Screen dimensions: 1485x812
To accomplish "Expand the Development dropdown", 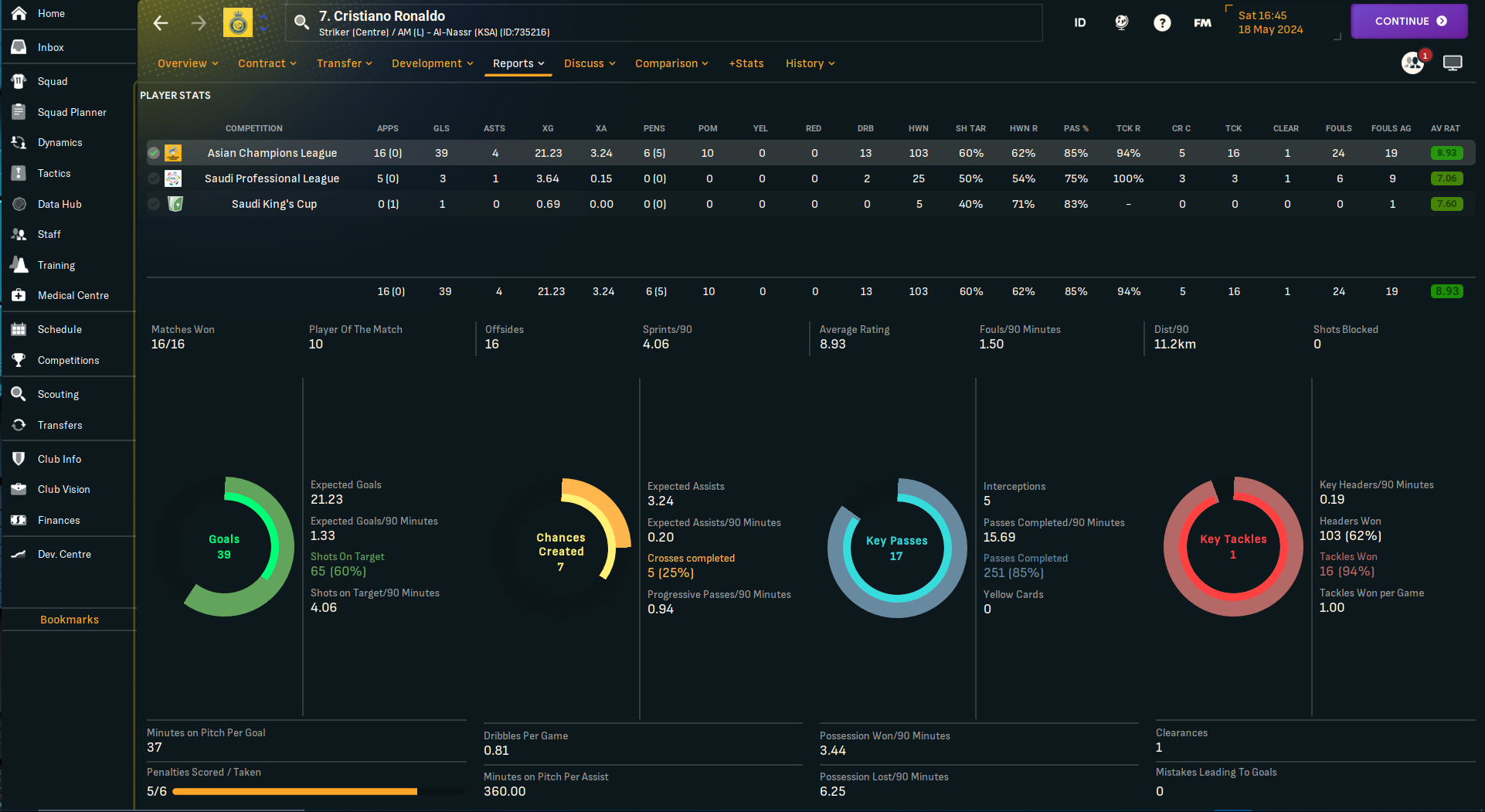I will pyautogui.click(x=432, y=63).
